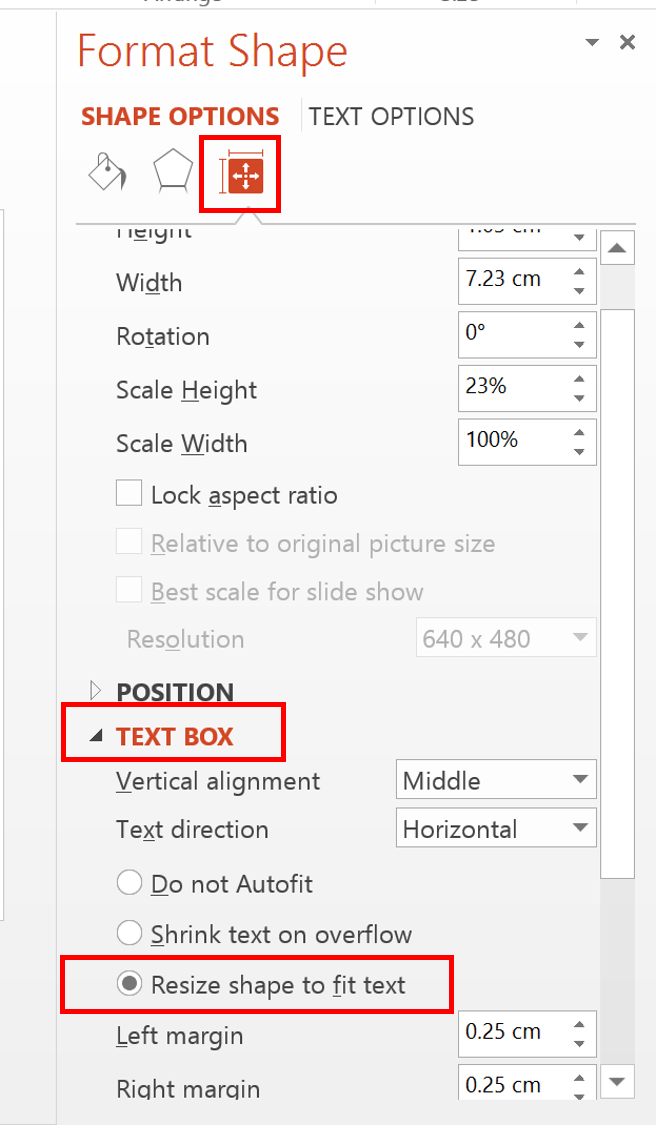The width and height of the screenshot is (656, 1125).
Task: Click the Rotation decrease spinner arrow
Action: coord(579,345)
